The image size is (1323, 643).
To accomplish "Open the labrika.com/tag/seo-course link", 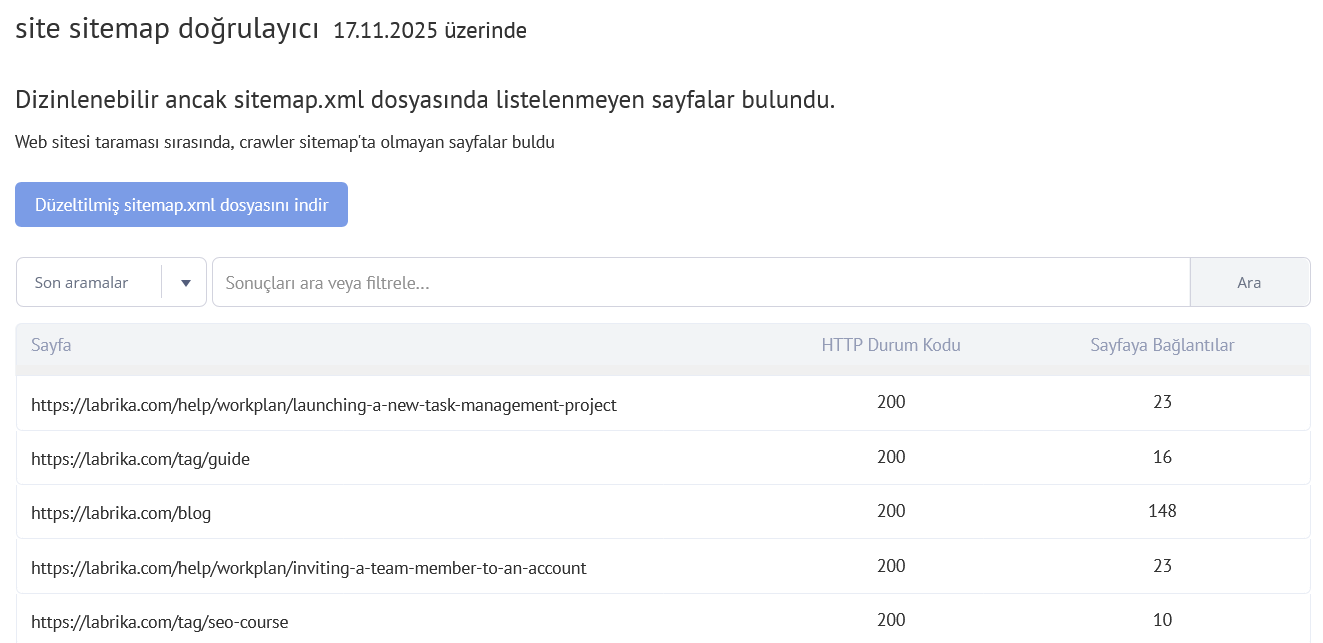I will click(x=160, y=621).
